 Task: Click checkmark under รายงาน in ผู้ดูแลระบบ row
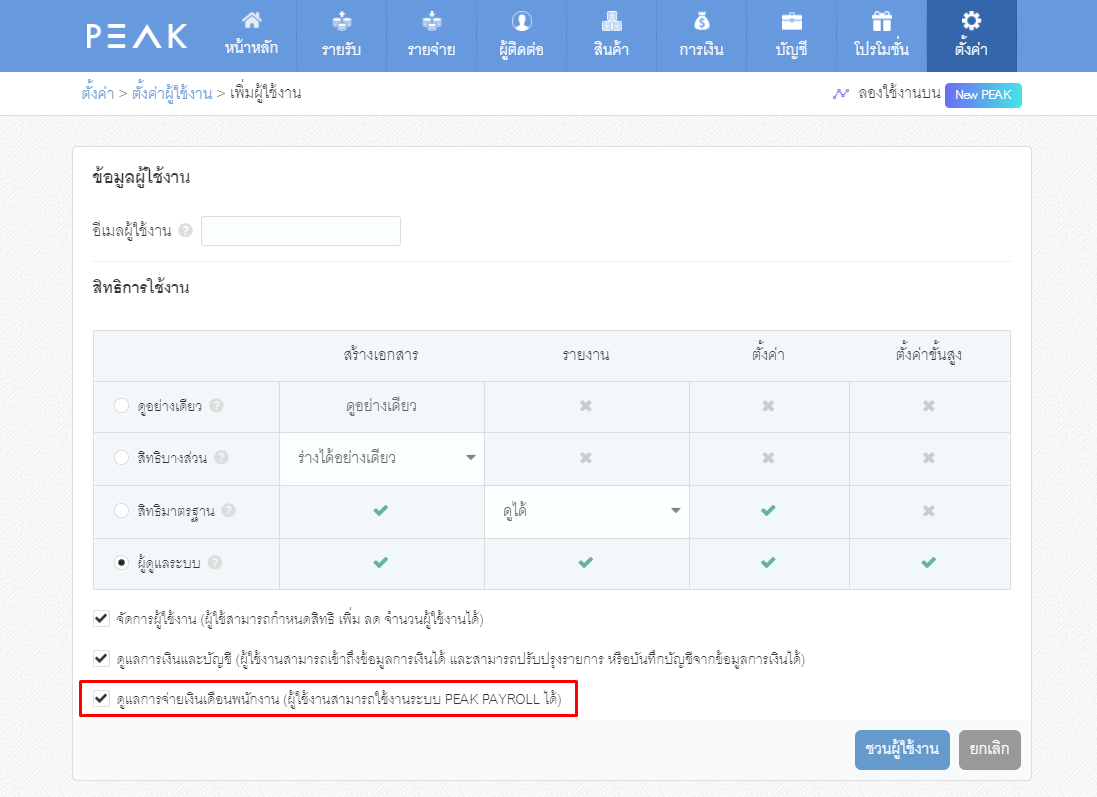pos(586,563)
